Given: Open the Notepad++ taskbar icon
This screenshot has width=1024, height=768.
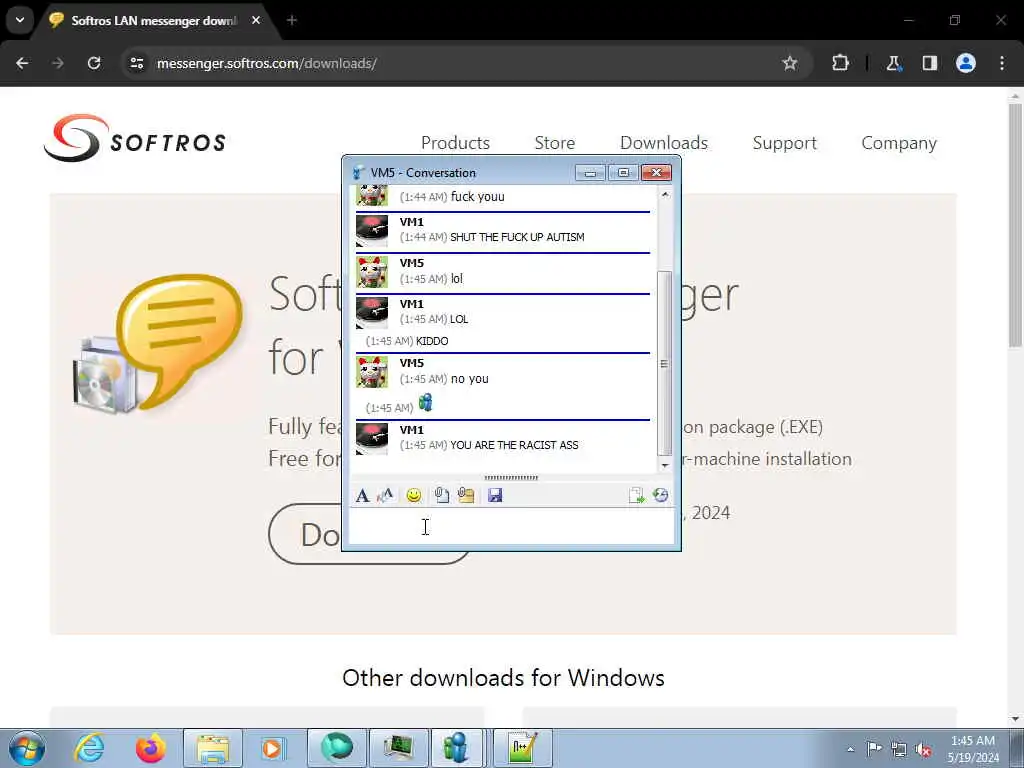Looking at the screenshot, I should tap(522, 748).
